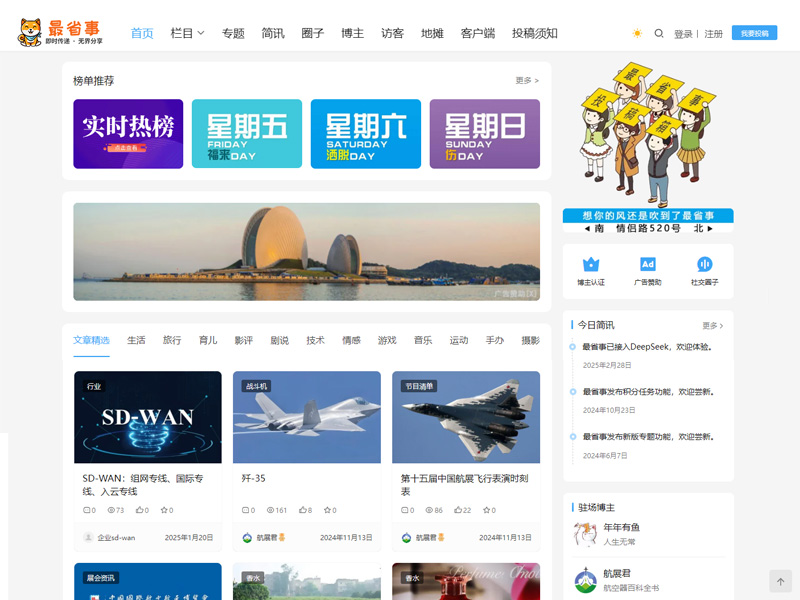Viewport: 800px width, 600px height.
Task: Open the 实时热榜 purple banner card
Action: coord(128,133)
